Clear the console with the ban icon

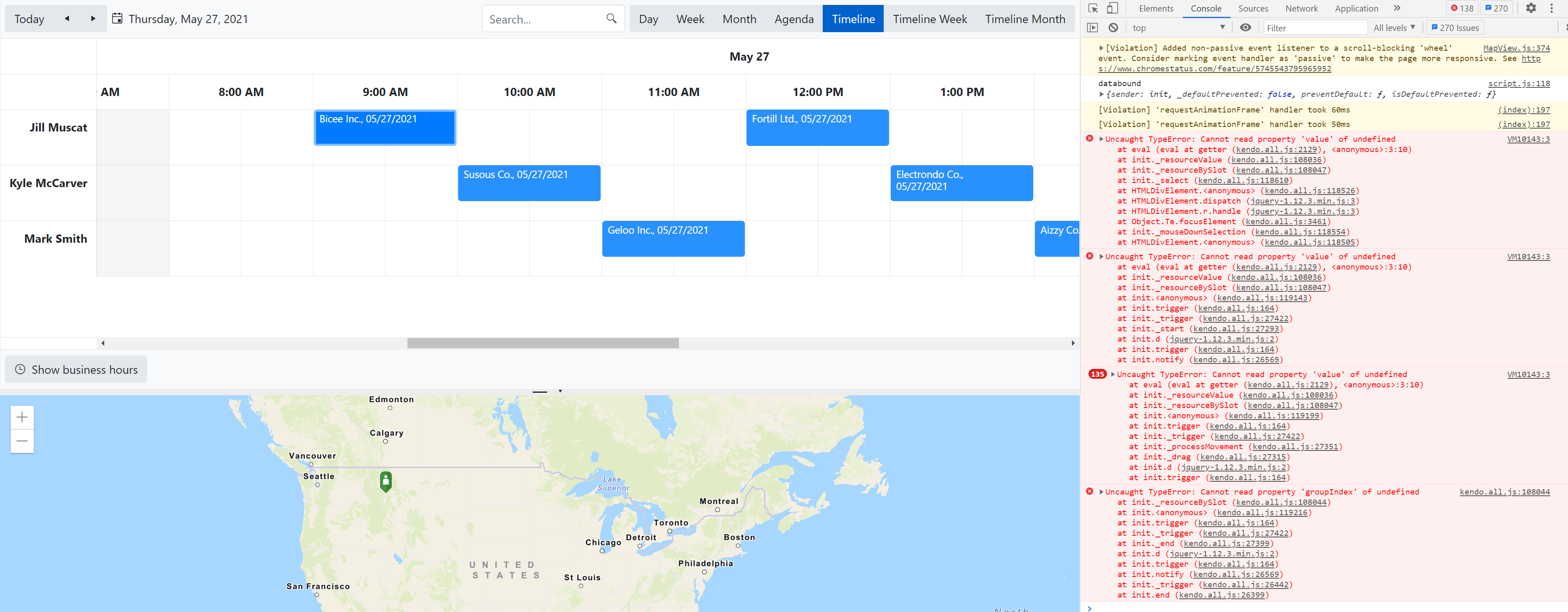1113,28
